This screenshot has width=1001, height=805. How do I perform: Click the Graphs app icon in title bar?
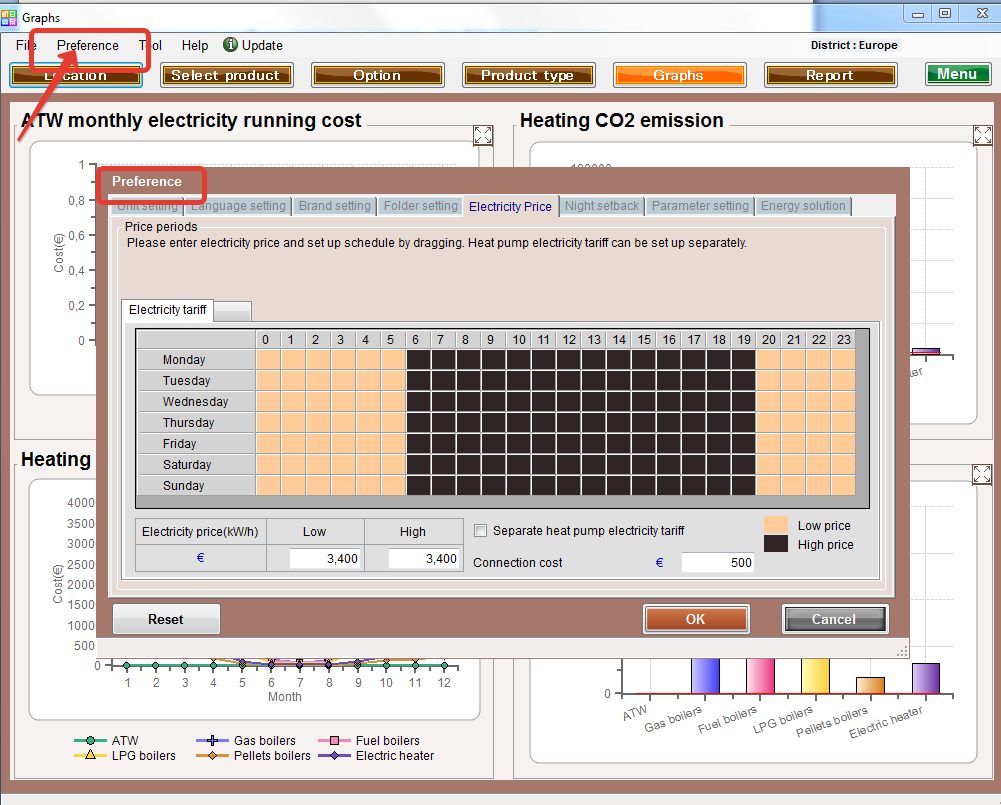point(9,18)
